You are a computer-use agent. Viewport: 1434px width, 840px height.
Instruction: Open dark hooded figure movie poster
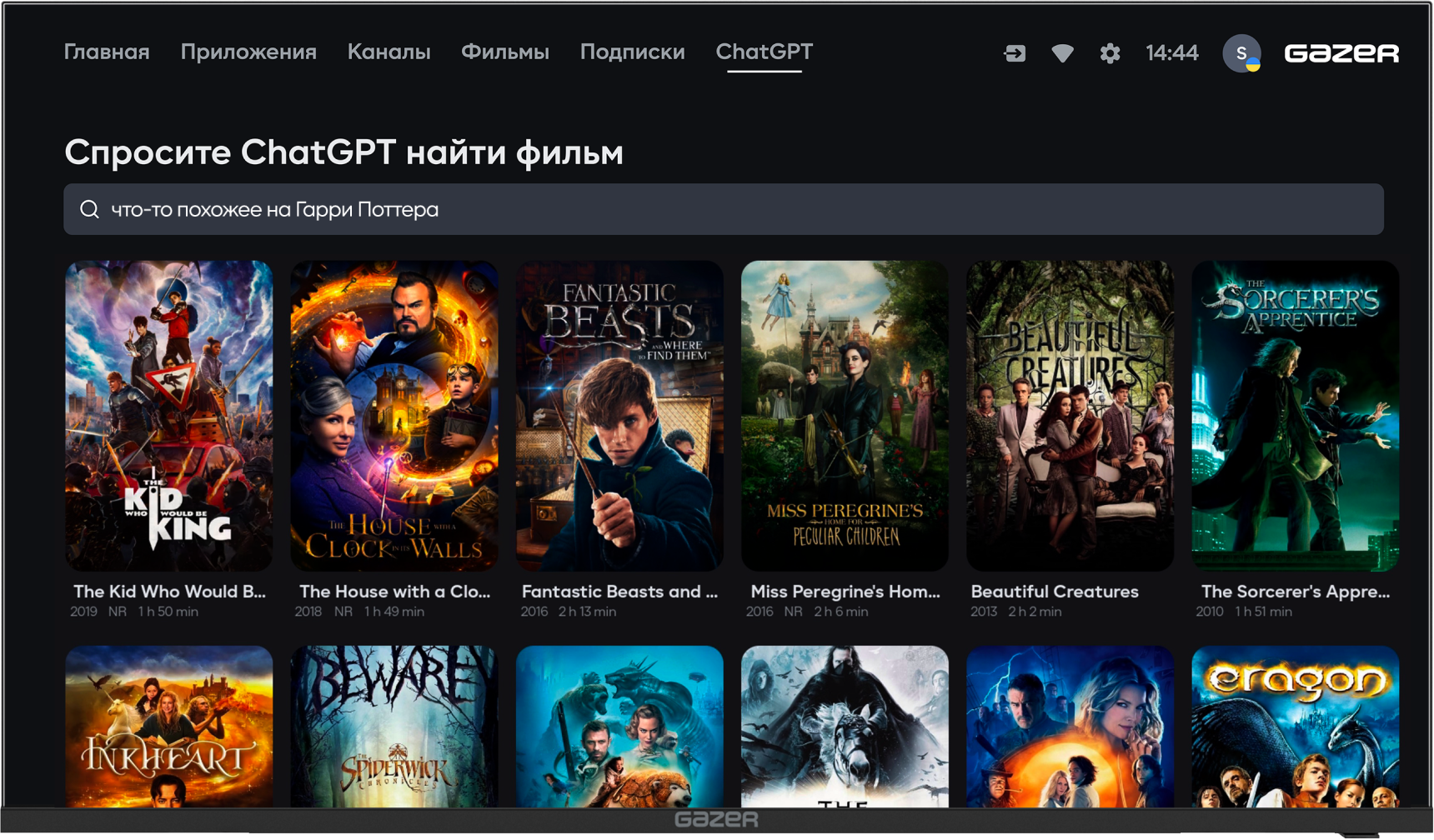click(845, 727)
